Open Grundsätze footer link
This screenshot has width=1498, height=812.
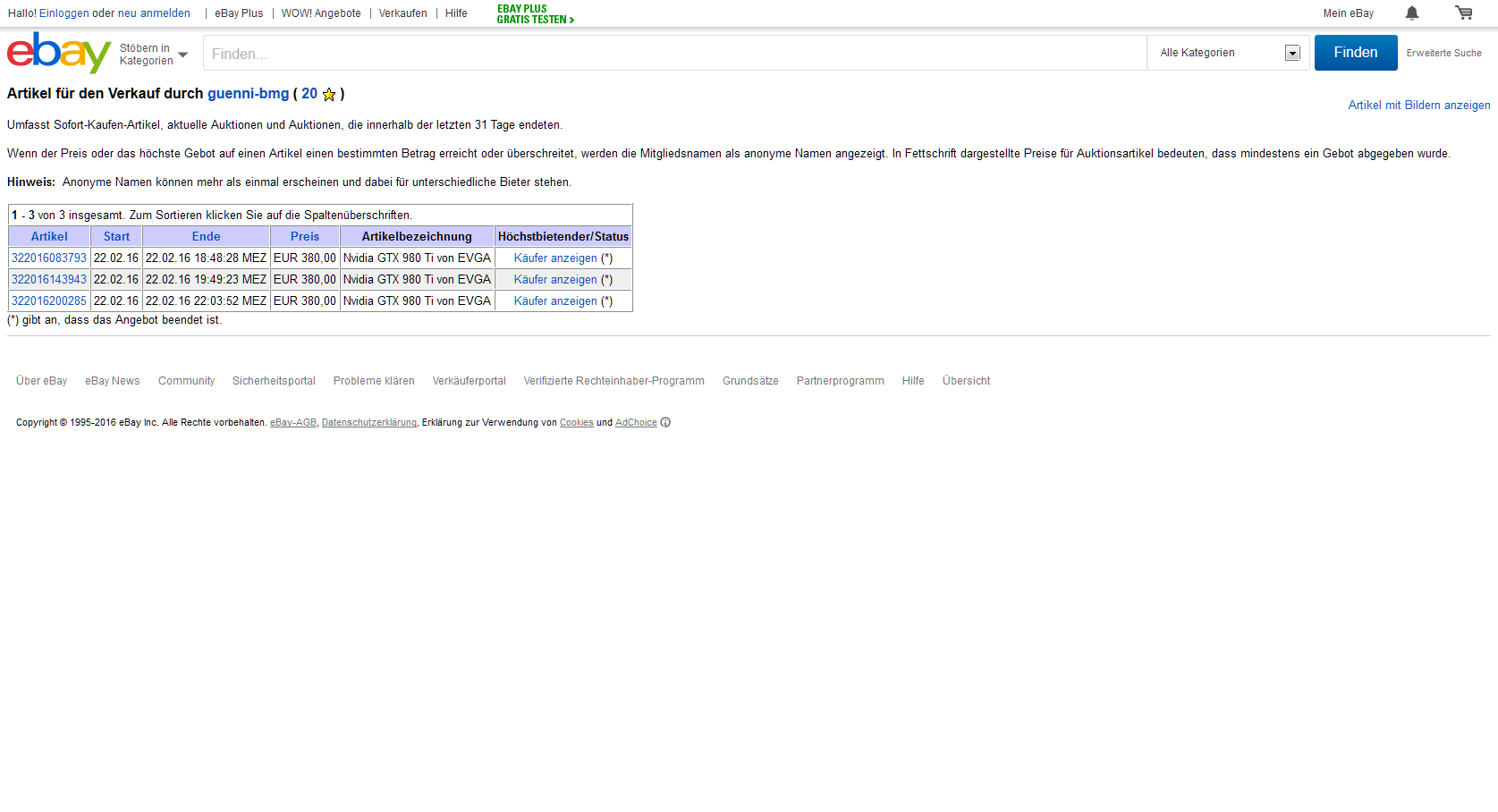pyautogui.click(x=750, y=381)
